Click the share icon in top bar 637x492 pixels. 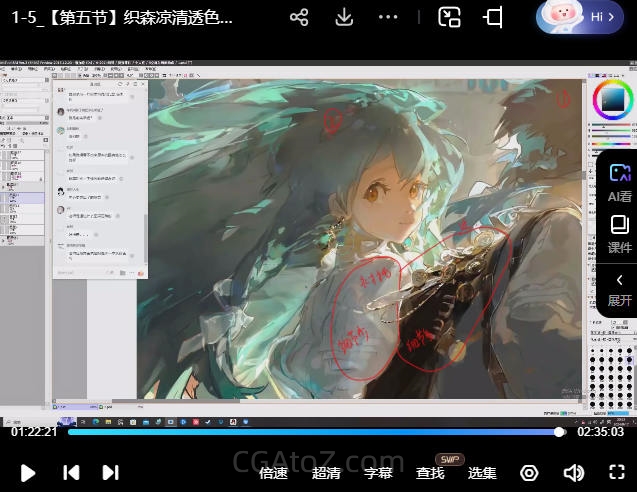(299, 18)
